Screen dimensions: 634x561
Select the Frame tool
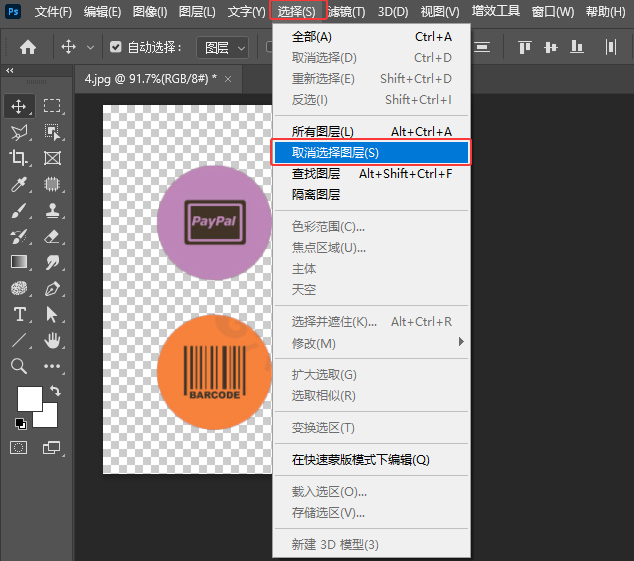52,158
